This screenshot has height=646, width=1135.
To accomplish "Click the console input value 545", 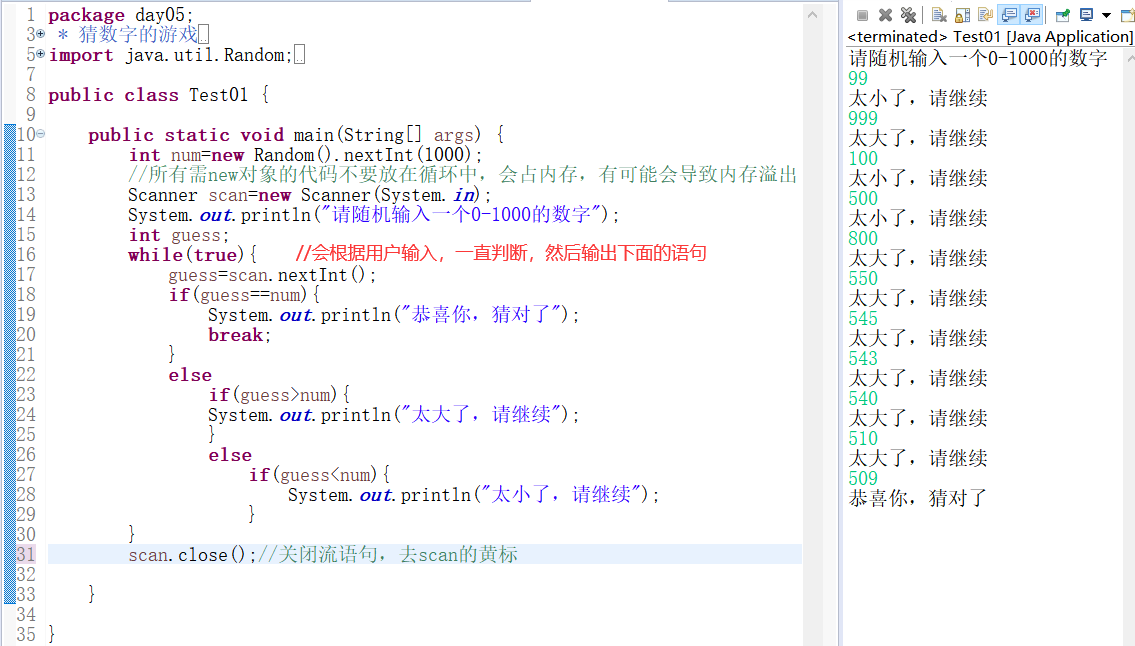I will (x=863, y=318).
